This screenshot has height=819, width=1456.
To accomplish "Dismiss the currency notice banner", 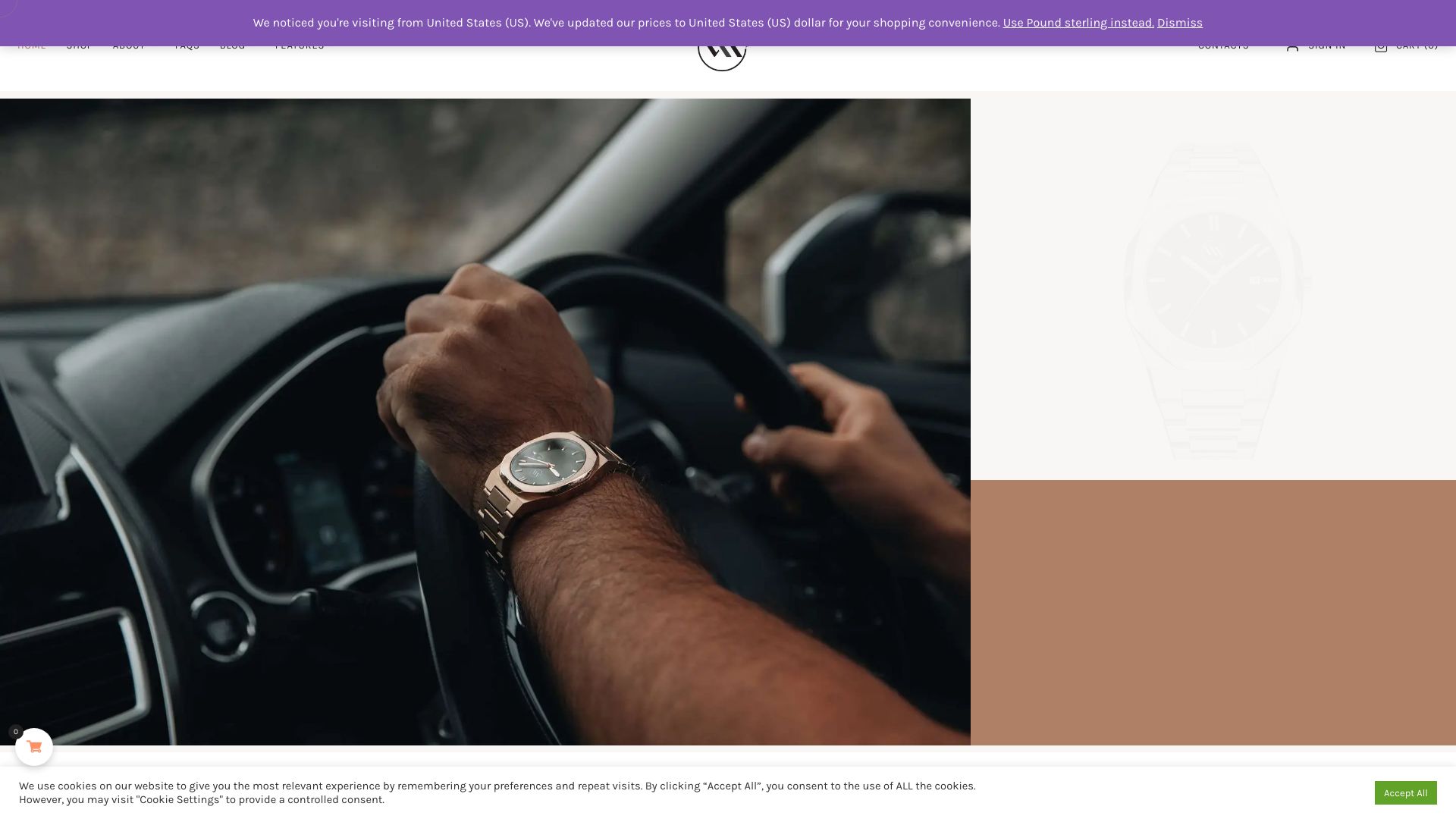I will [1179, 23].
